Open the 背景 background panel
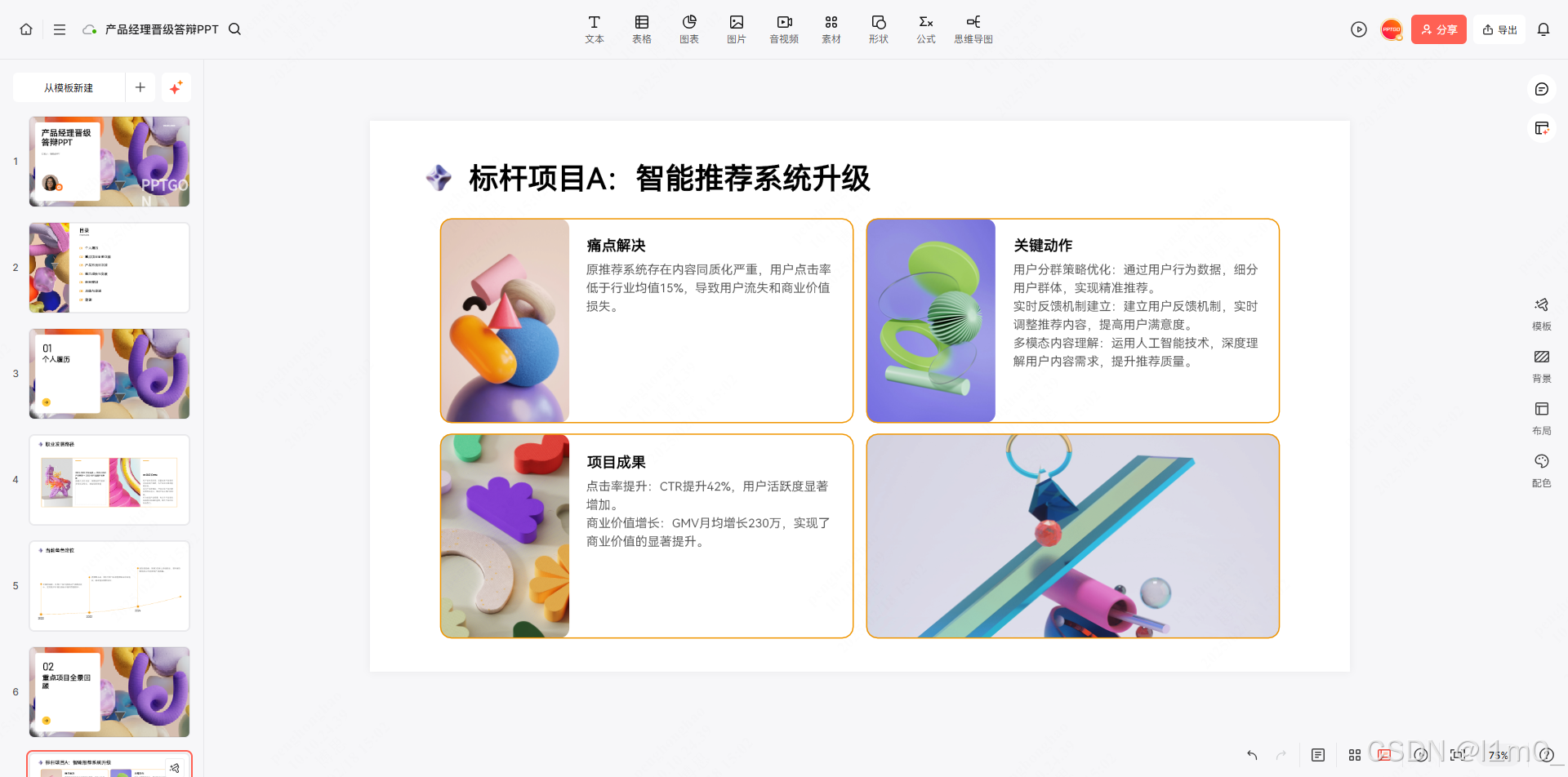The height and width of the screenshot is (777, 1568). coord(1542,366)
